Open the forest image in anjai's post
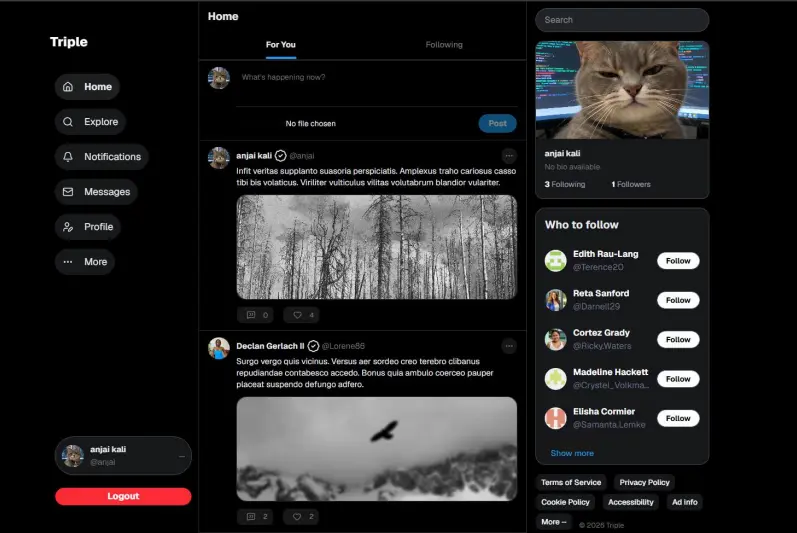Image resolution: width=797 pixels, height=533 pixels. coord(377,247)
